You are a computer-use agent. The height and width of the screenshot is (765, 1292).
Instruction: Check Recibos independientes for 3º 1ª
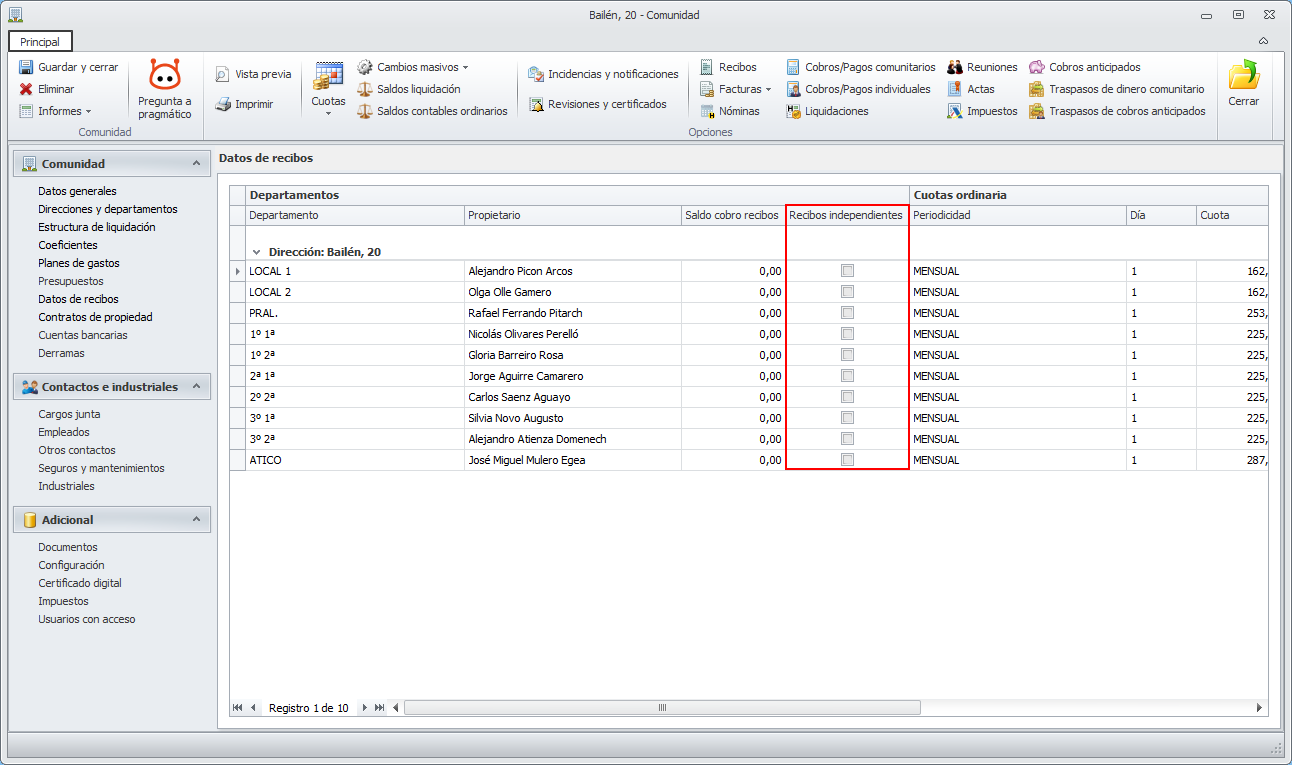pos(848,418)
